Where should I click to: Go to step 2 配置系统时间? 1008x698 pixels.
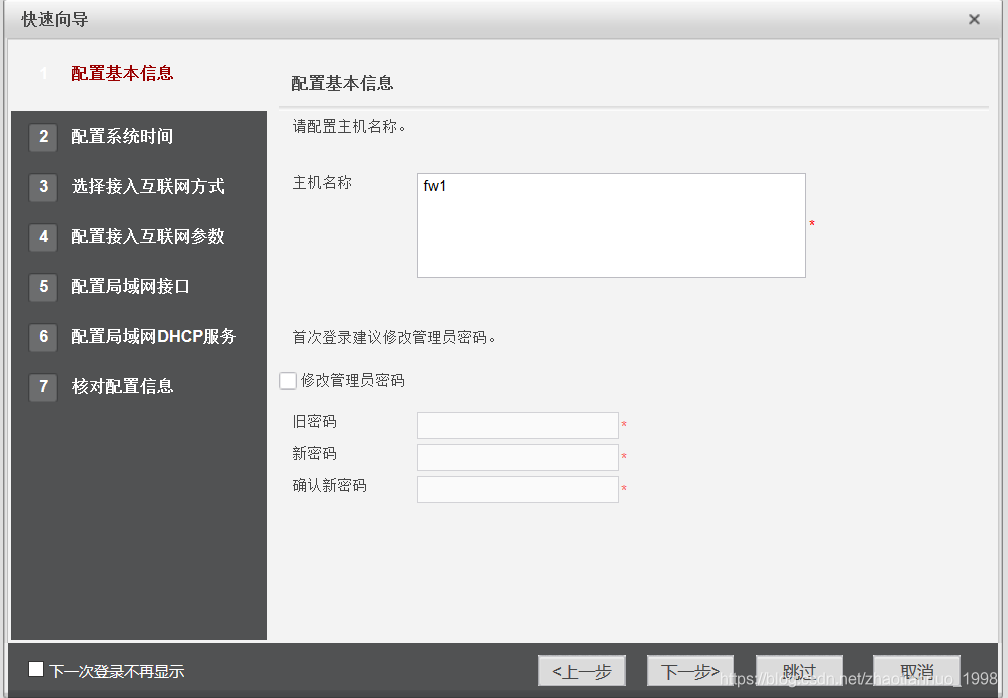click(x=122, y=136)
